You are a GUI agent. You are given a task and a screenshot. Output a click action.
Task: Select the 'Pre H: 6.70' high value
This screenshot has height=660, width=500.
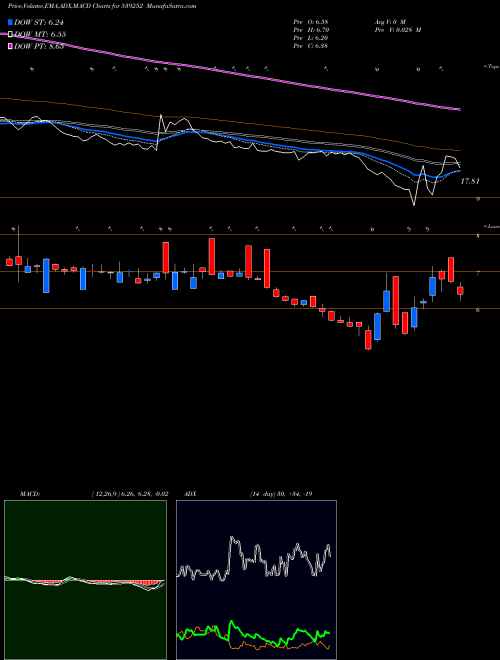coord(311,30)
